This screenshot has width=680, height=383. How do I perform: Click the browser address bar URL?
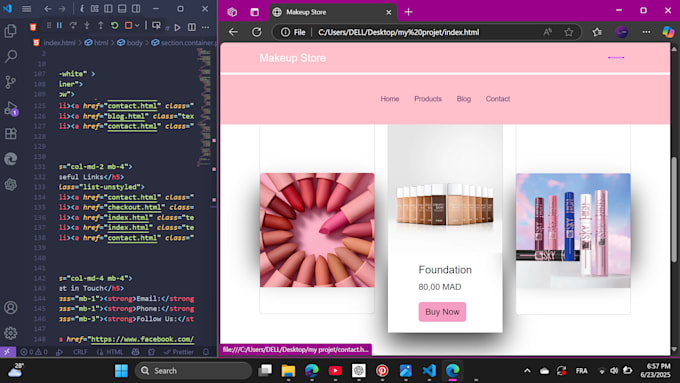(x=399, y=32)
